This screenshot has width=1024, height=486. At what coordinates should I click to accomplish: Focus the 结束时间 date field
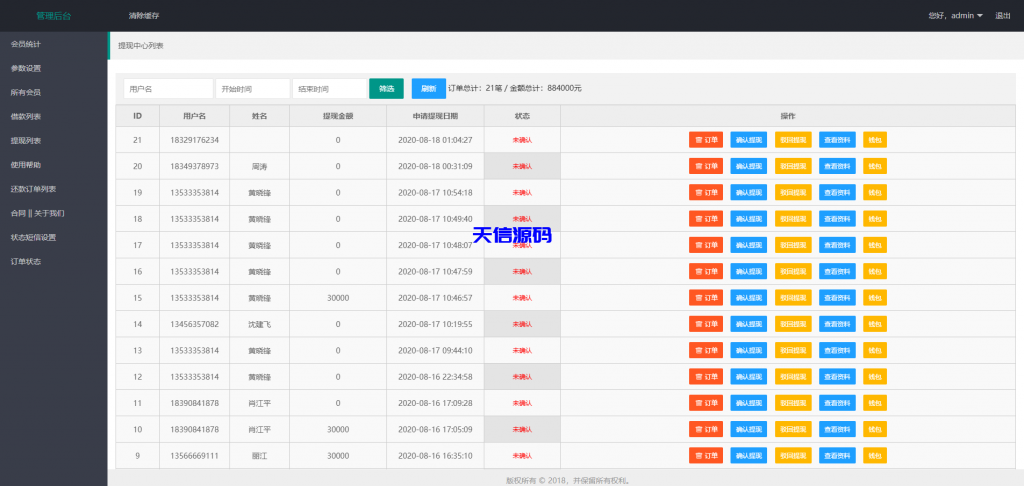pyautogui.click(x=330, y=88)
